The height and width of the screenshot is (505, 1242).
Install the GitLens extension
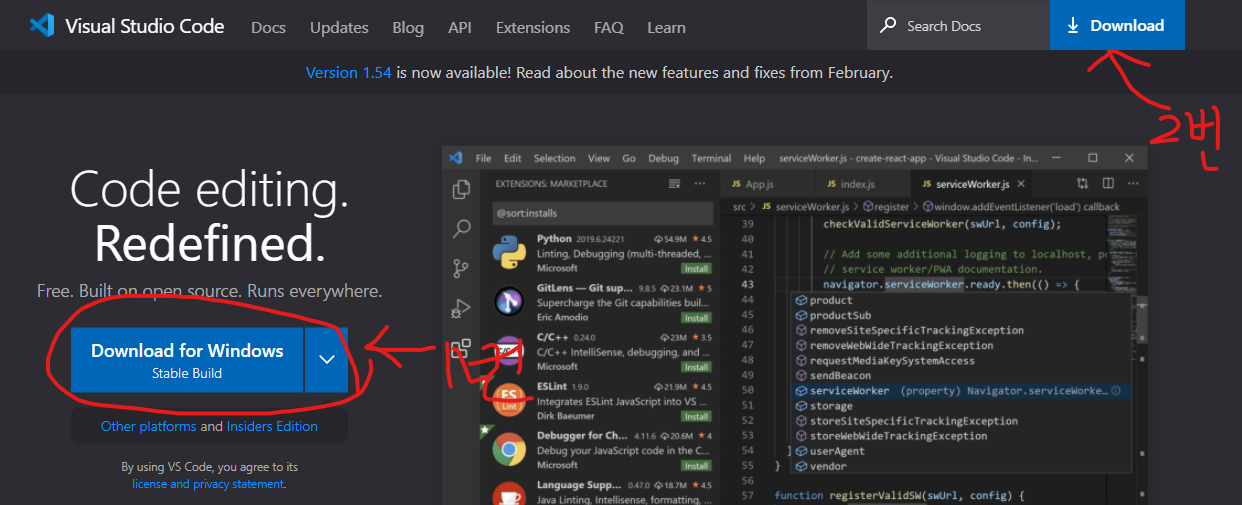[696, 318]
